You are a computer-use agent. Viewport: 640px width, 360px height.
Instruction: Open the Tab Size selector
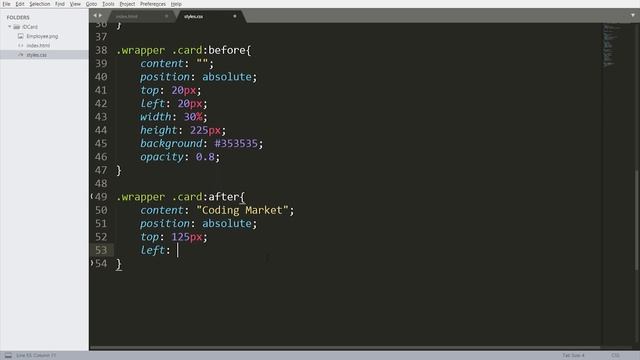coord(573,356)
